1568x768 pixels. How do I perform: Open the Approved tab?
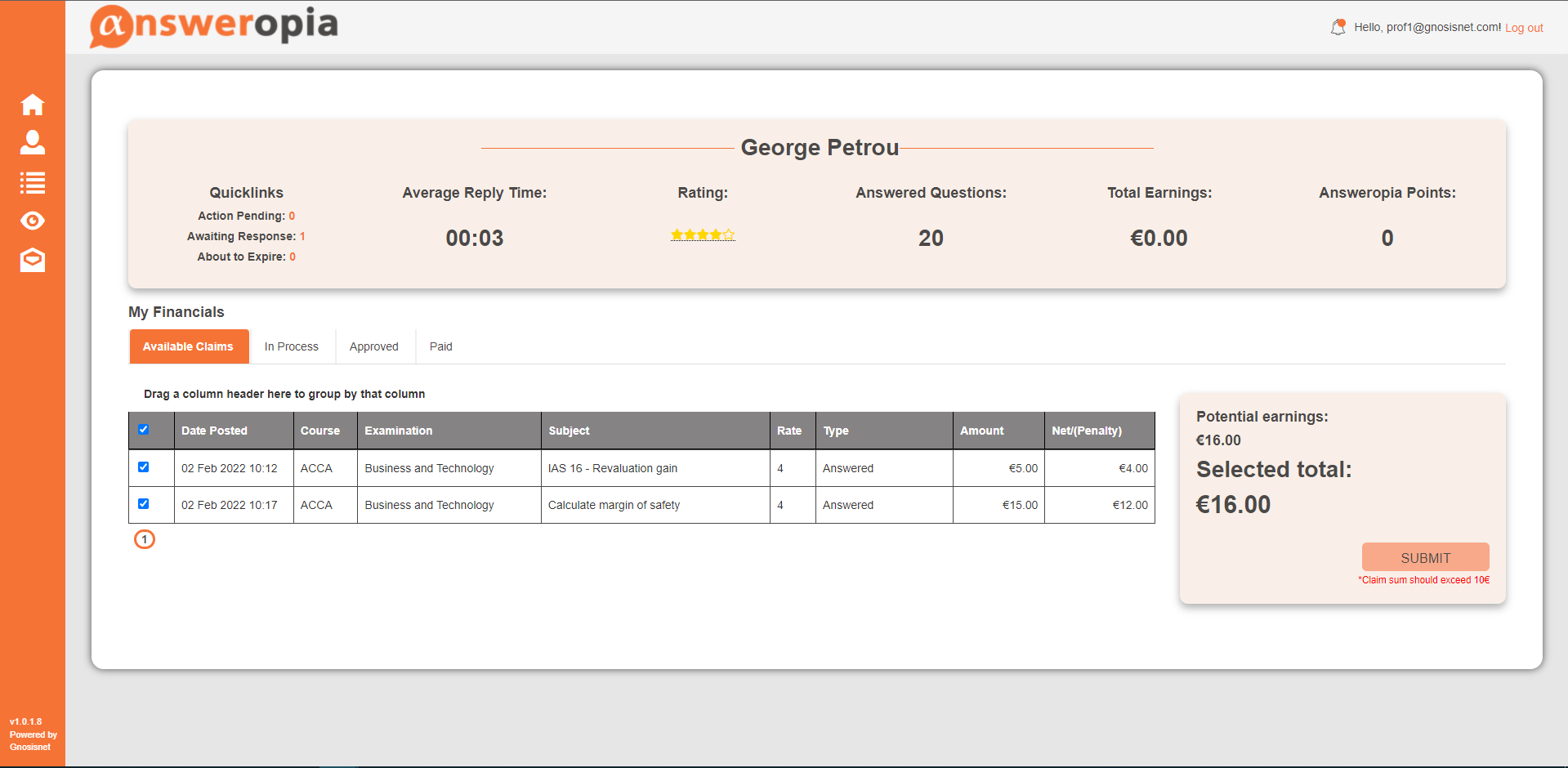click(374, 346)
